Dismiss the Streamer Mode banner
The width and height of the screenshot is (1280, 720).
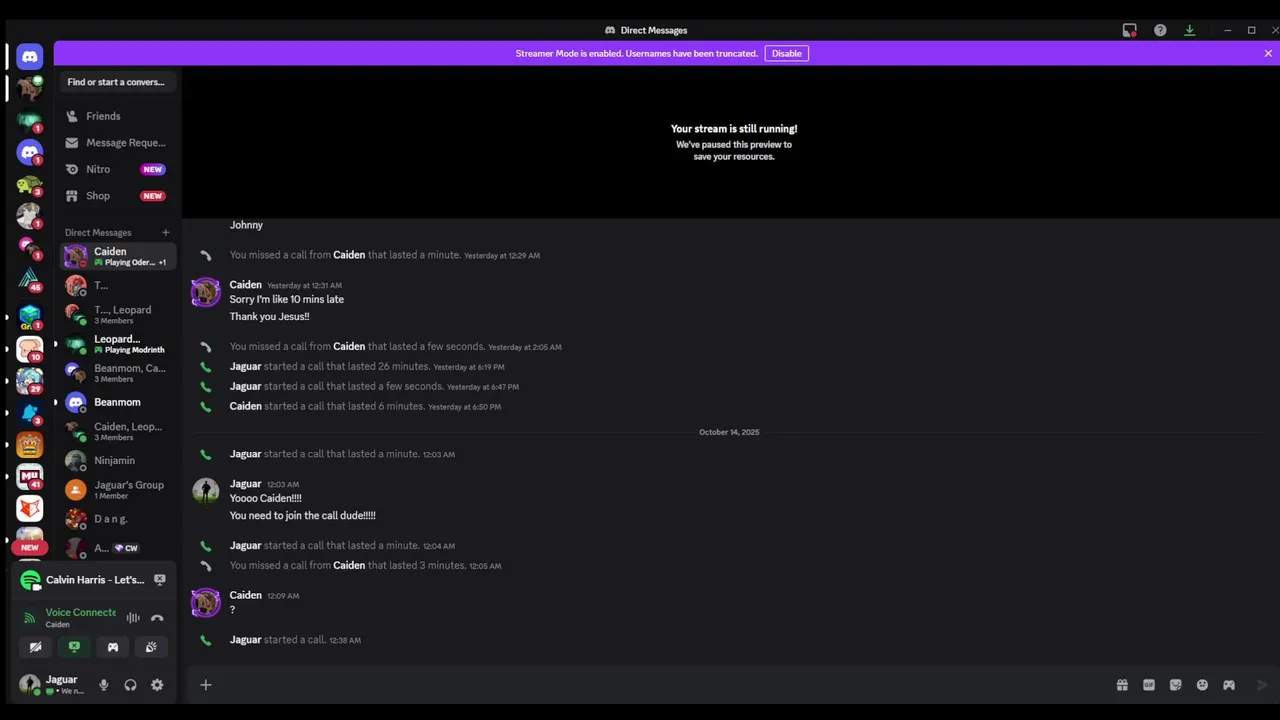point(1268,53)
